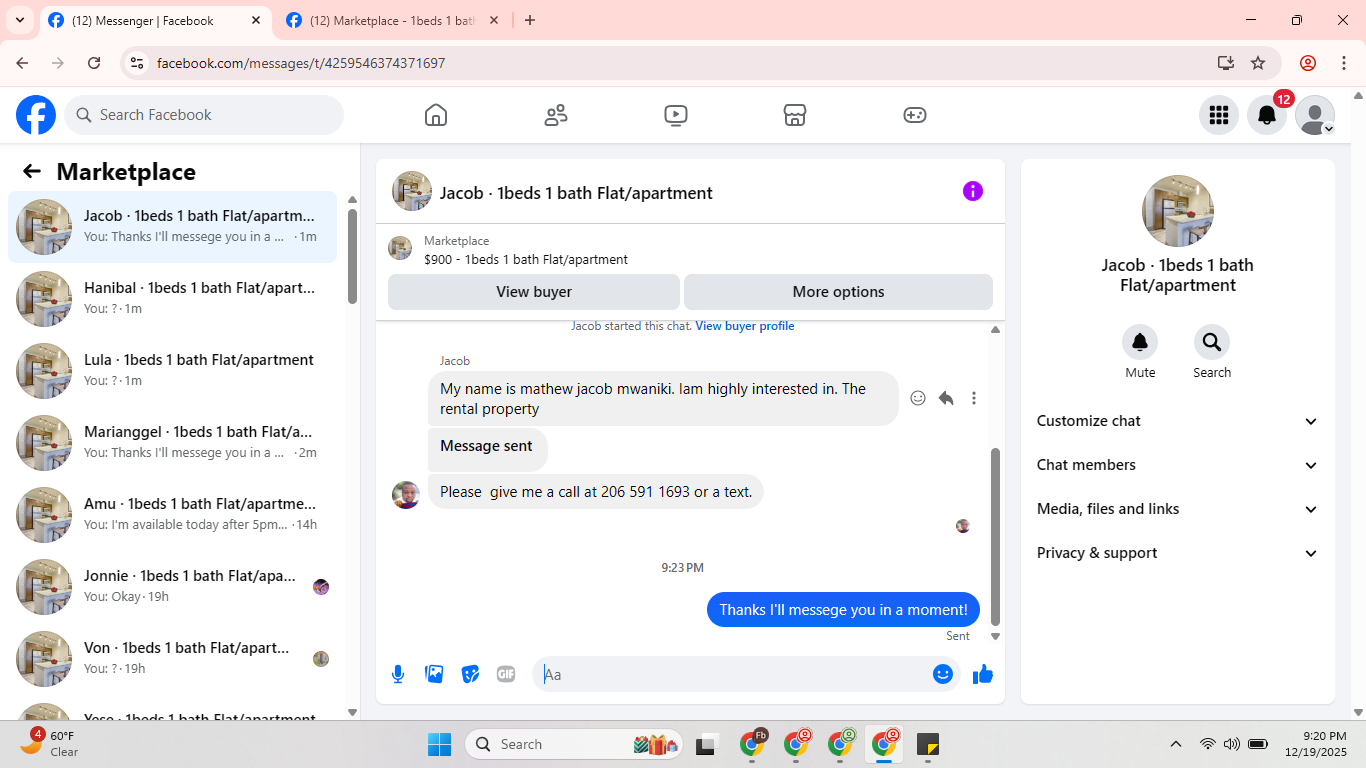The image size is (1366, 768).
Task: Open Hanibal conversation in list
Action: 172,299
